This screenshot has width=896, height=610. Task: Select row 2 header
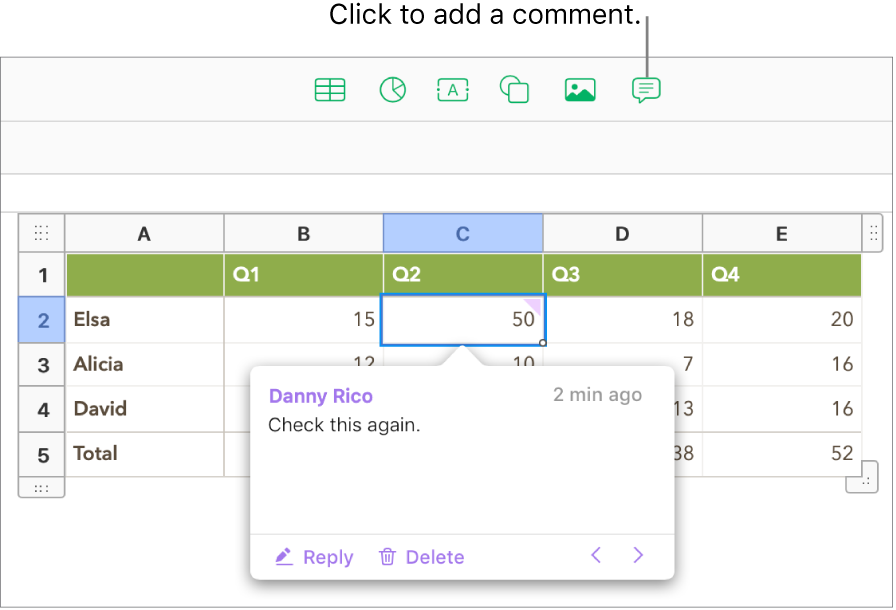click(x=42, y=320)
